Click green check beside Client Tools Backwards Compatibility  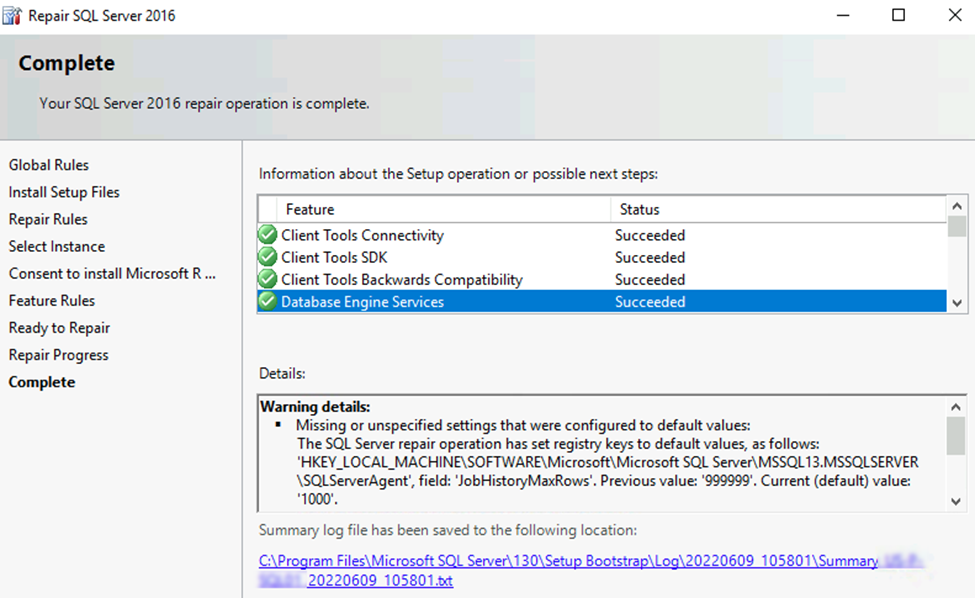click(267, 279)
